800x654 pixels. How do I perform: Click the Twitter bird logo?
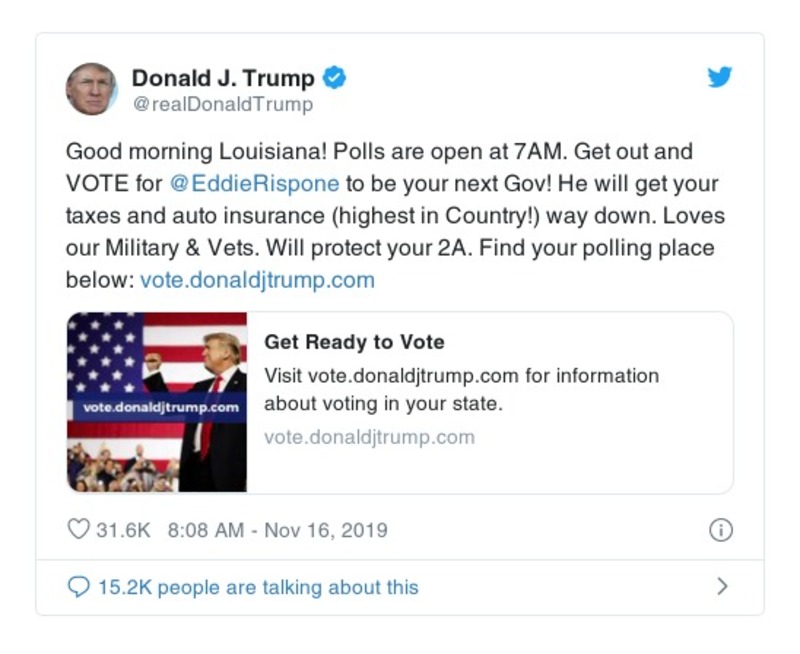click(x=720, y=76)
